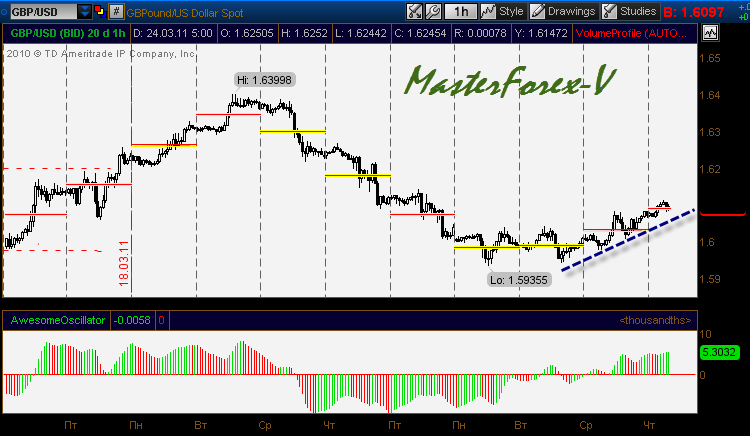Click the high value H: 1.6252
The image size is (750, 436).
304,33
